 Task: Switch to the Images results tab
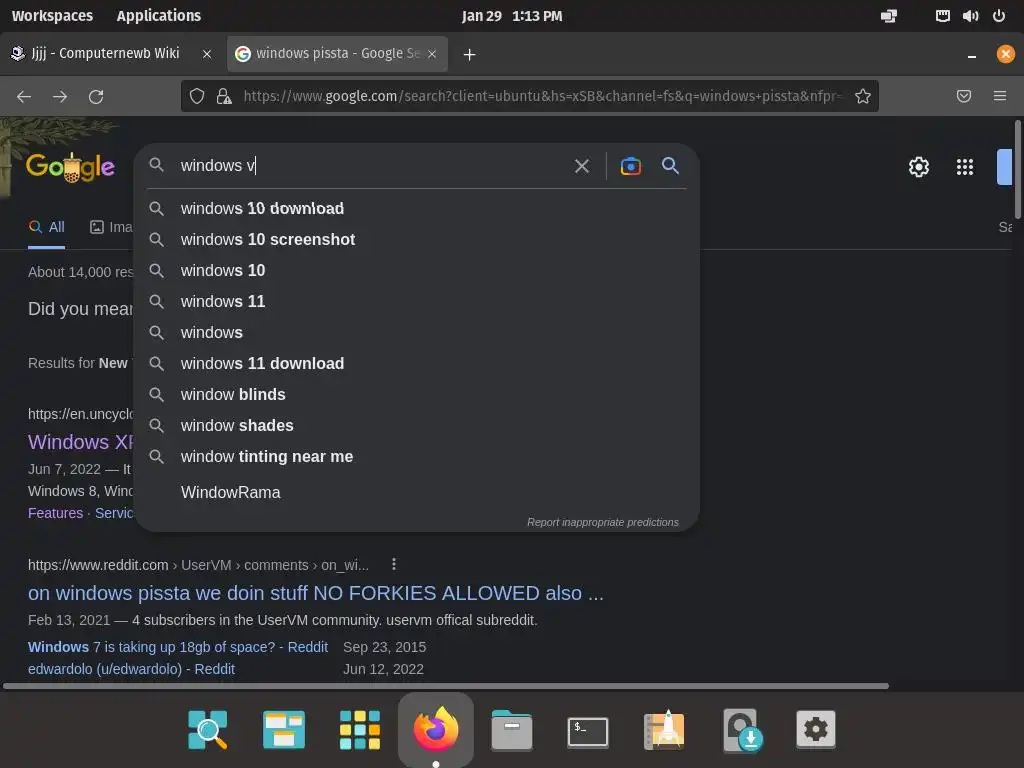111,227
